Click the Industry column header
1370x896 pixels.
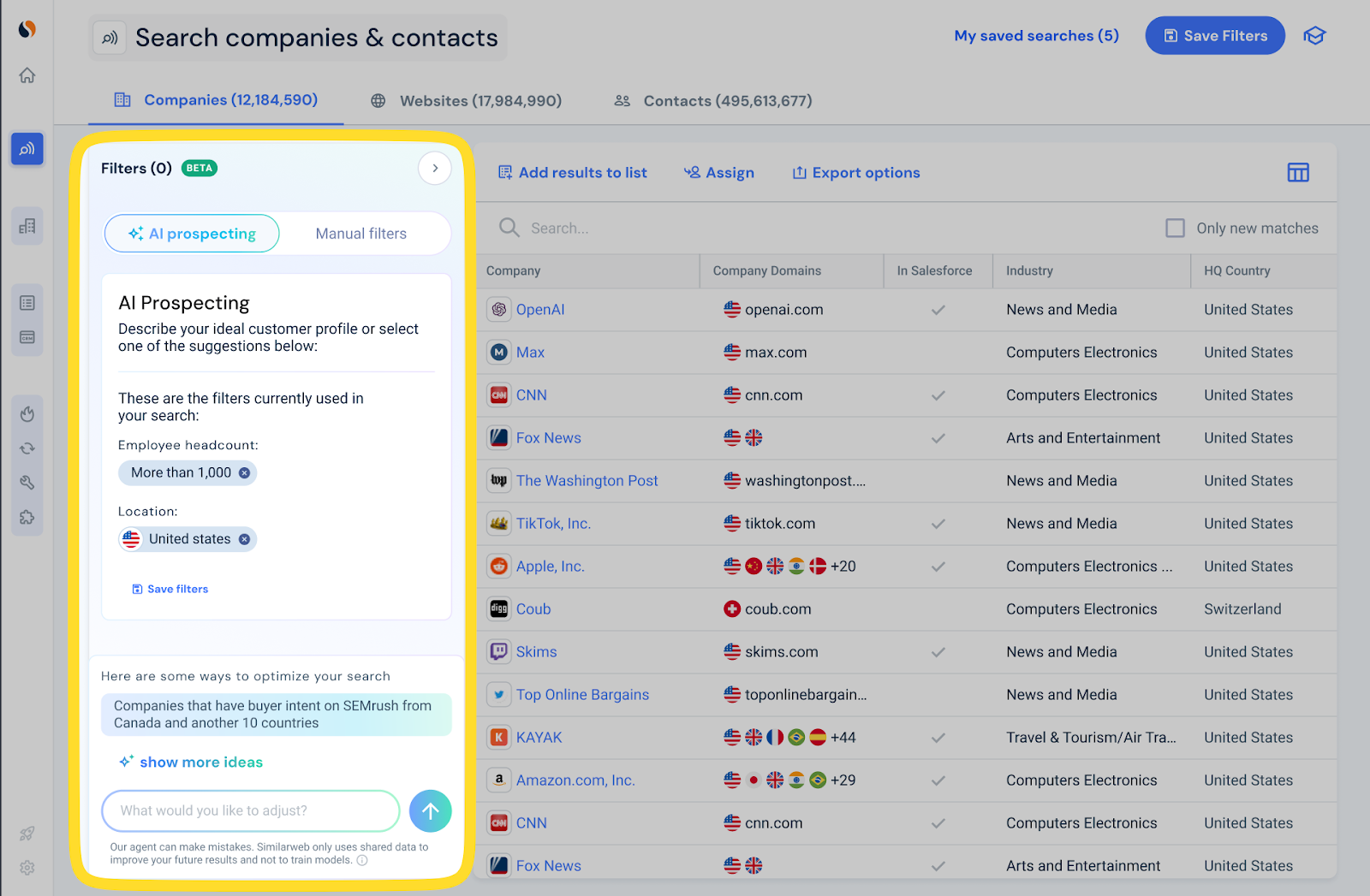pos(1029,270)
